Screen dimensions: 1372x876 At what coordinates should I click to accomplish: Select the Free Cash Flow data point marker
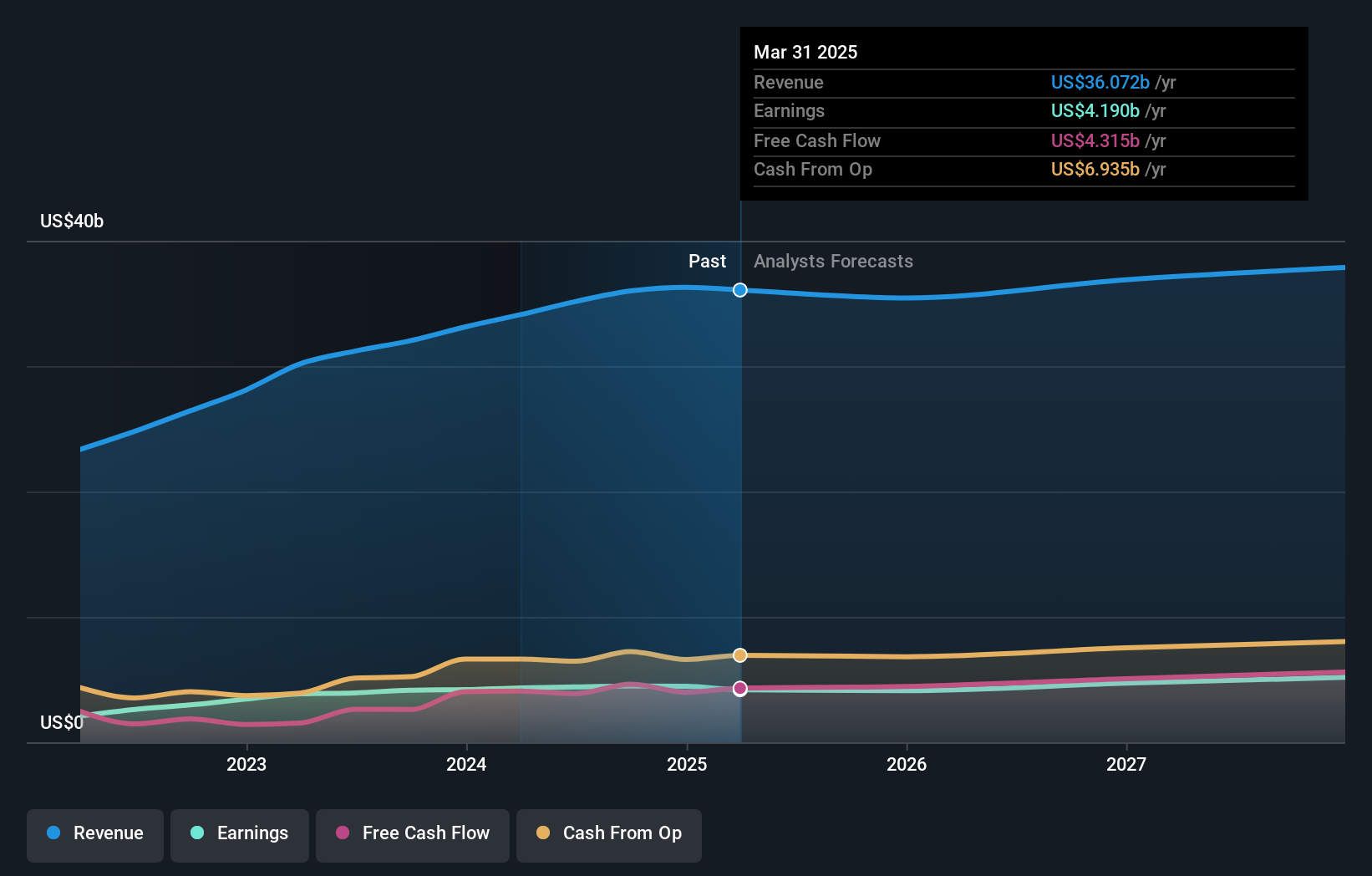740,689
